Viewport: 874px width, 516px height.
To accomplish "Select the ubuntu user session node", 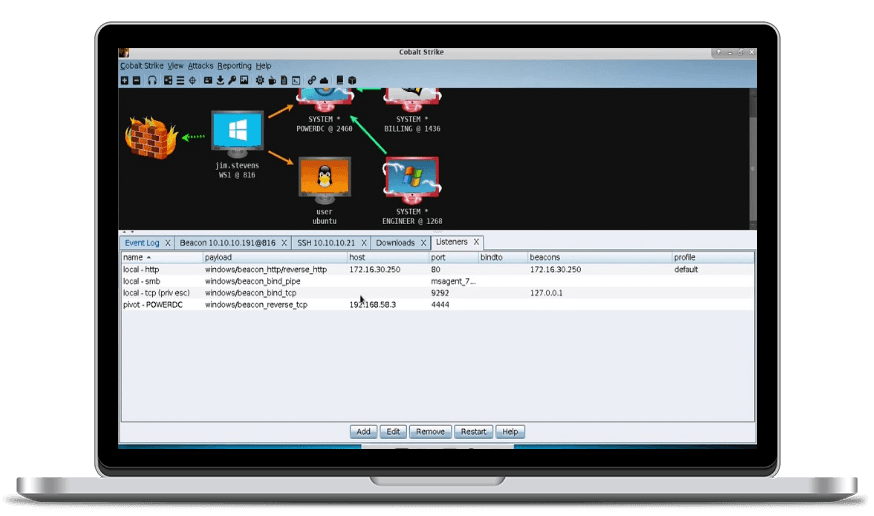I will coord(324,180).
